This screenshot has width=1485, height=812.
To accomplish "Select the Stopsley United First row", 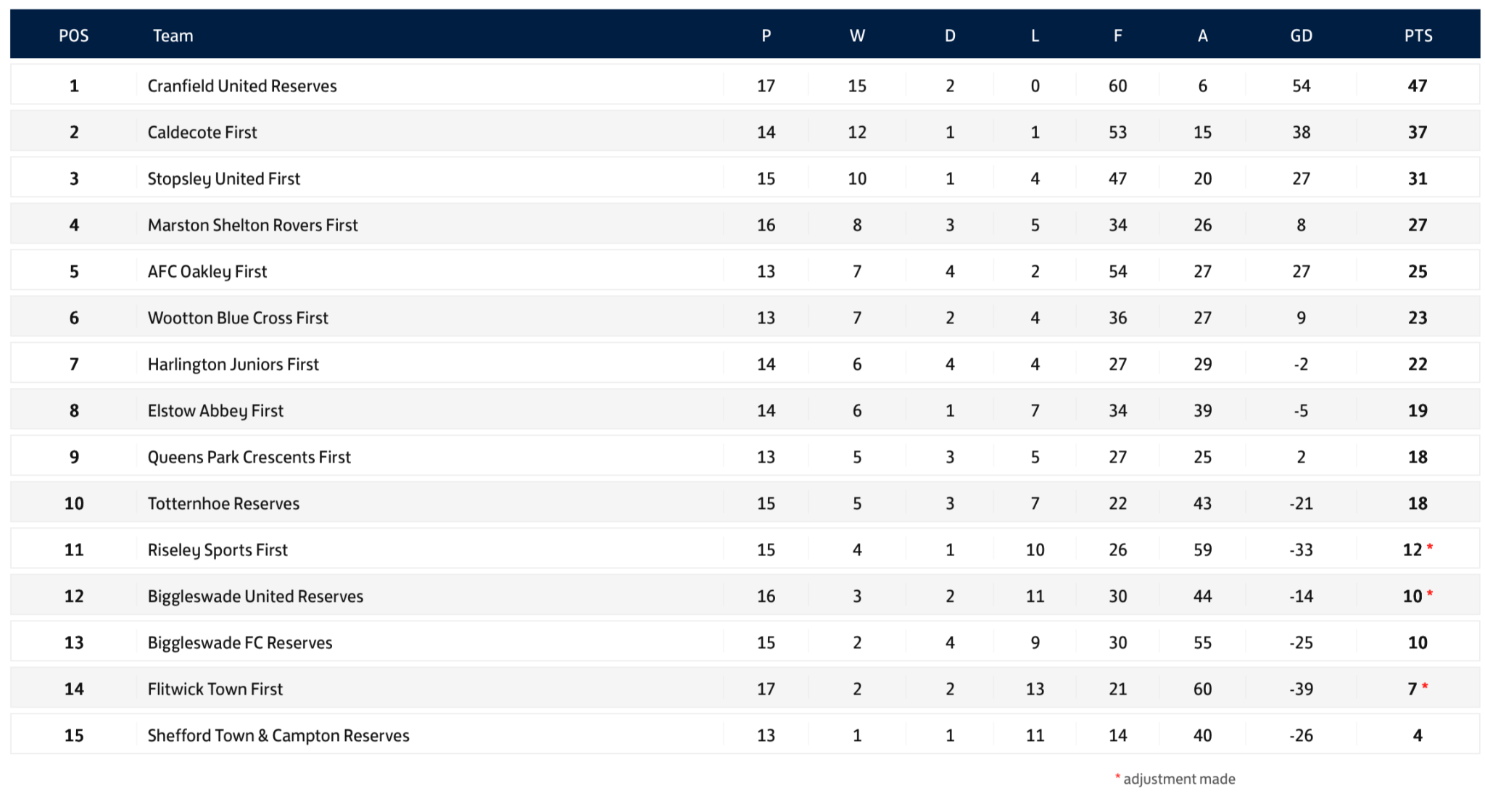I will [223, 178].
